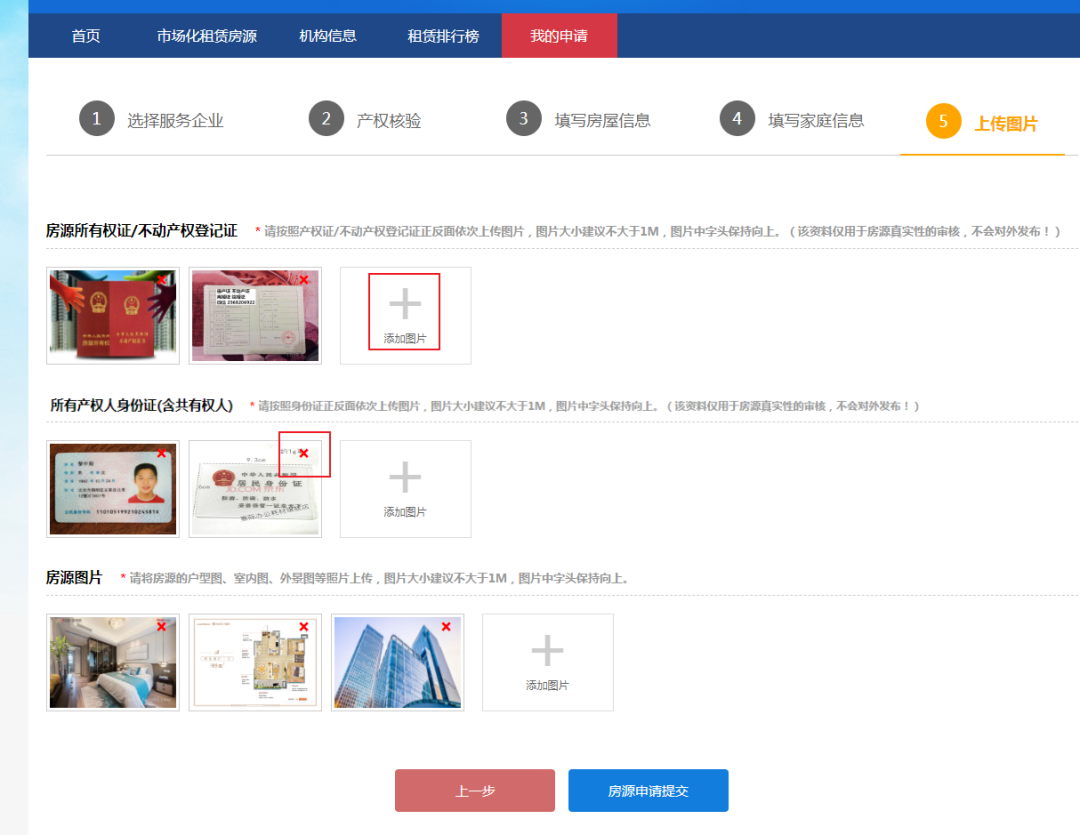Viewport: 1080px width, 835px height.
Task: Add another house photo
Action: [x=547, y=662]
